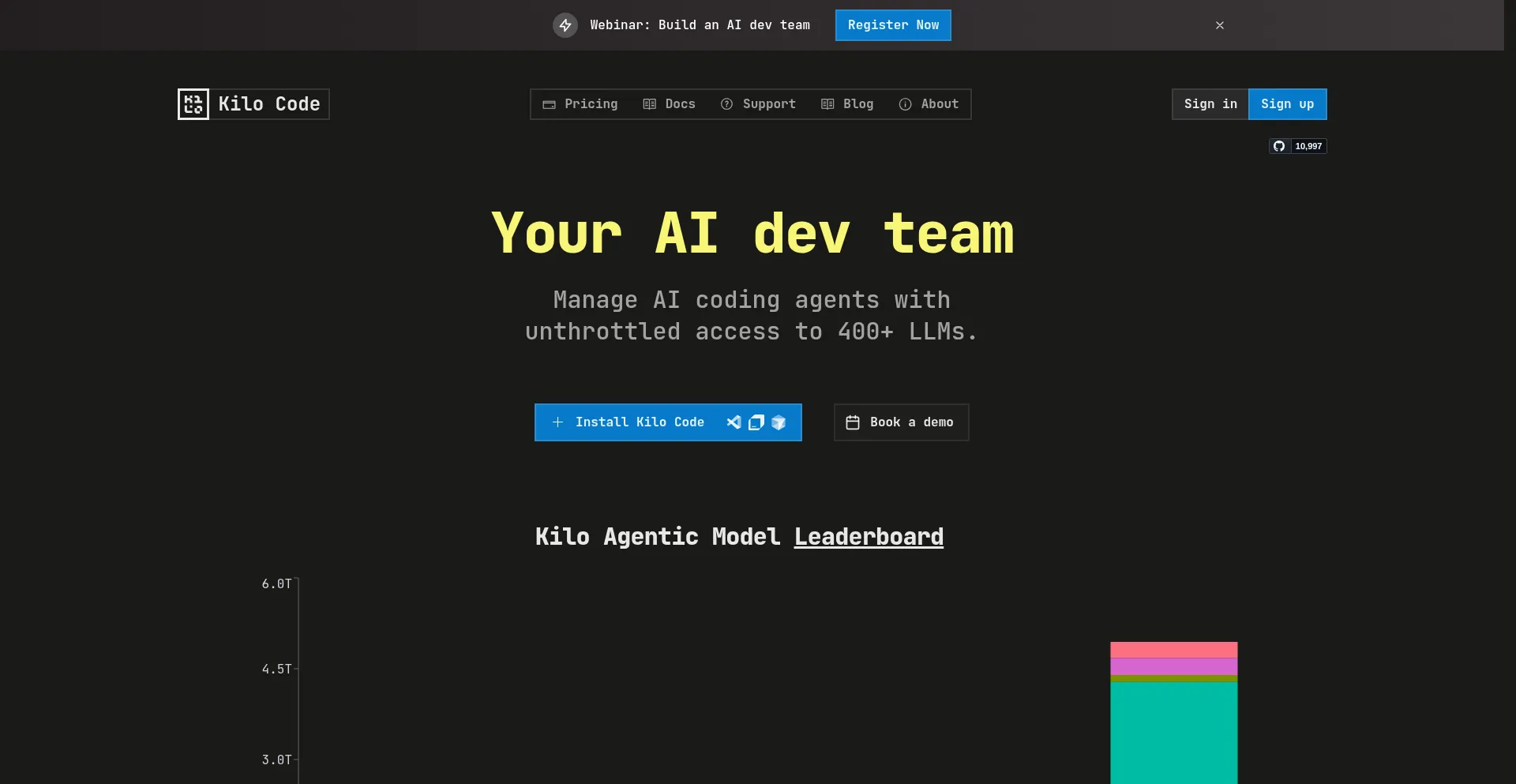Screen dimensions: 1516x784
Task: Dismiss the webinar announcement banner
Action: point(1220,25)
